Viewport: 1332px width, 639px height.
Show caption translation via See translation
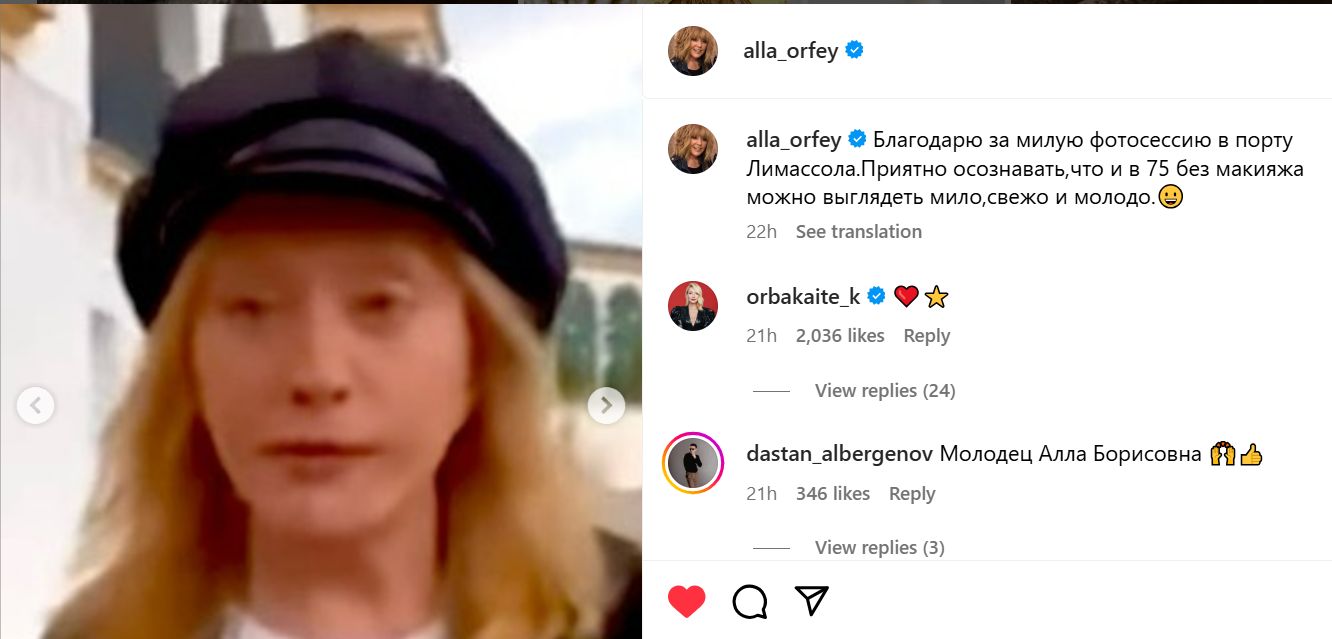coord(859,231)
